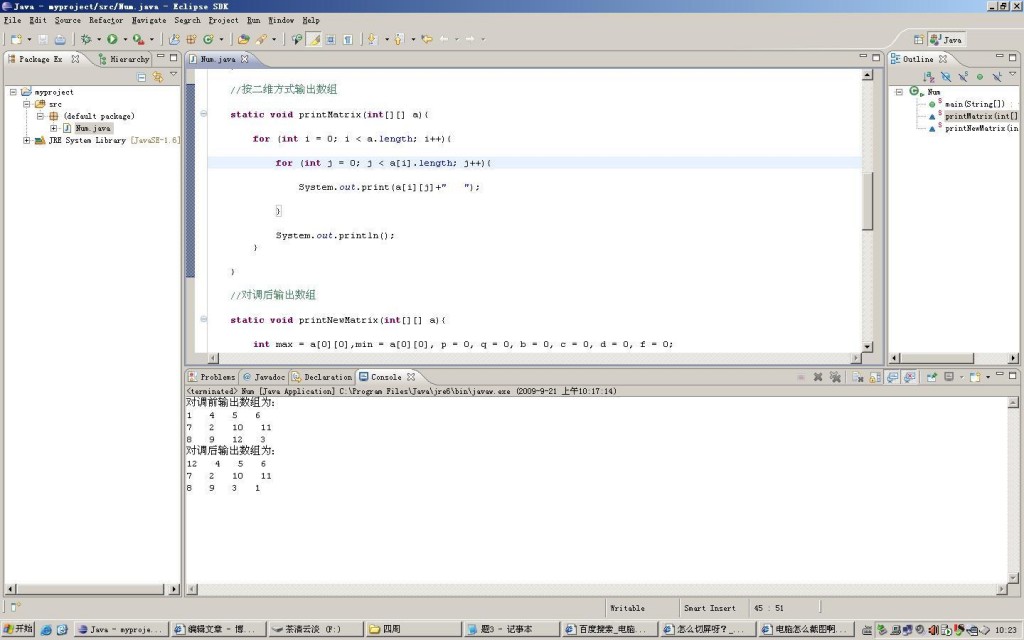This screenshot has height=640, width=1024.
Task: Click the Collapse All icon in Package Explorer
Action: pos(142,77)
